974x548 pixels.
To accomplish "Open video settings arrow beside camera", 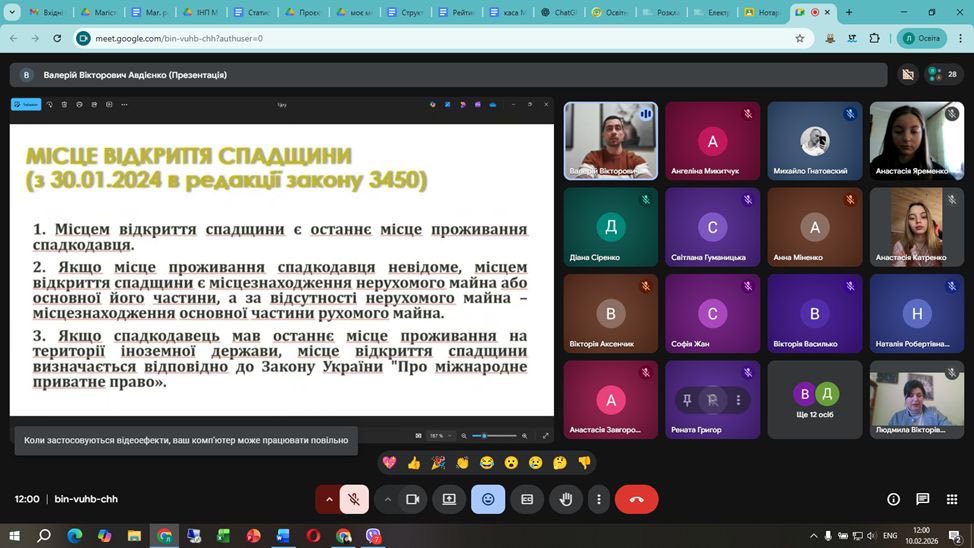I will click(x=387, y=500).
